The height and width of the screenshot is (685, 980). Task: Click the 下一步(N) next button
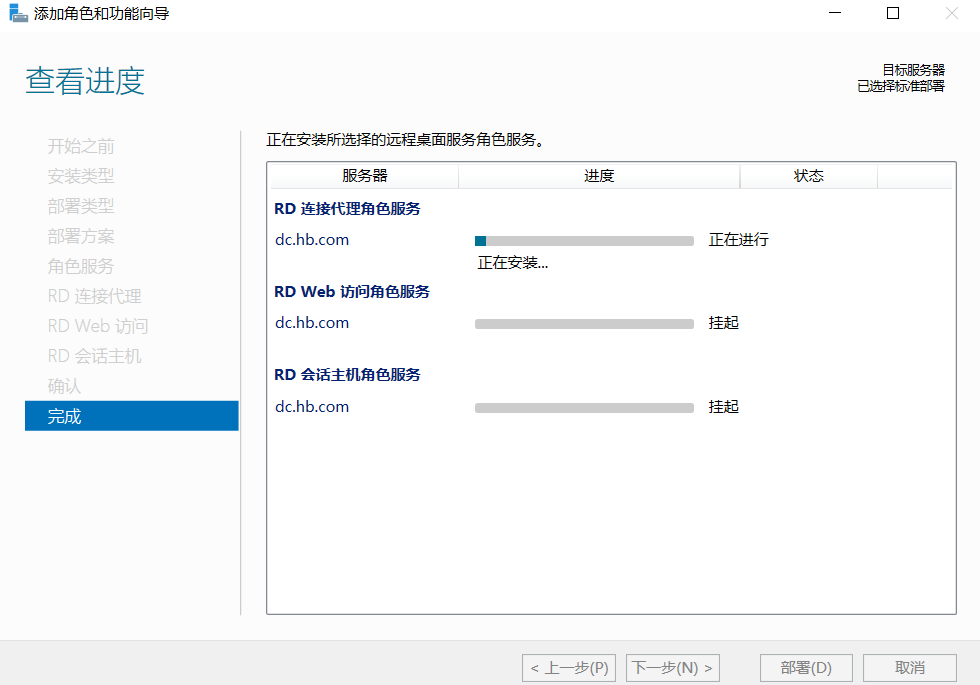pos(672,668)
